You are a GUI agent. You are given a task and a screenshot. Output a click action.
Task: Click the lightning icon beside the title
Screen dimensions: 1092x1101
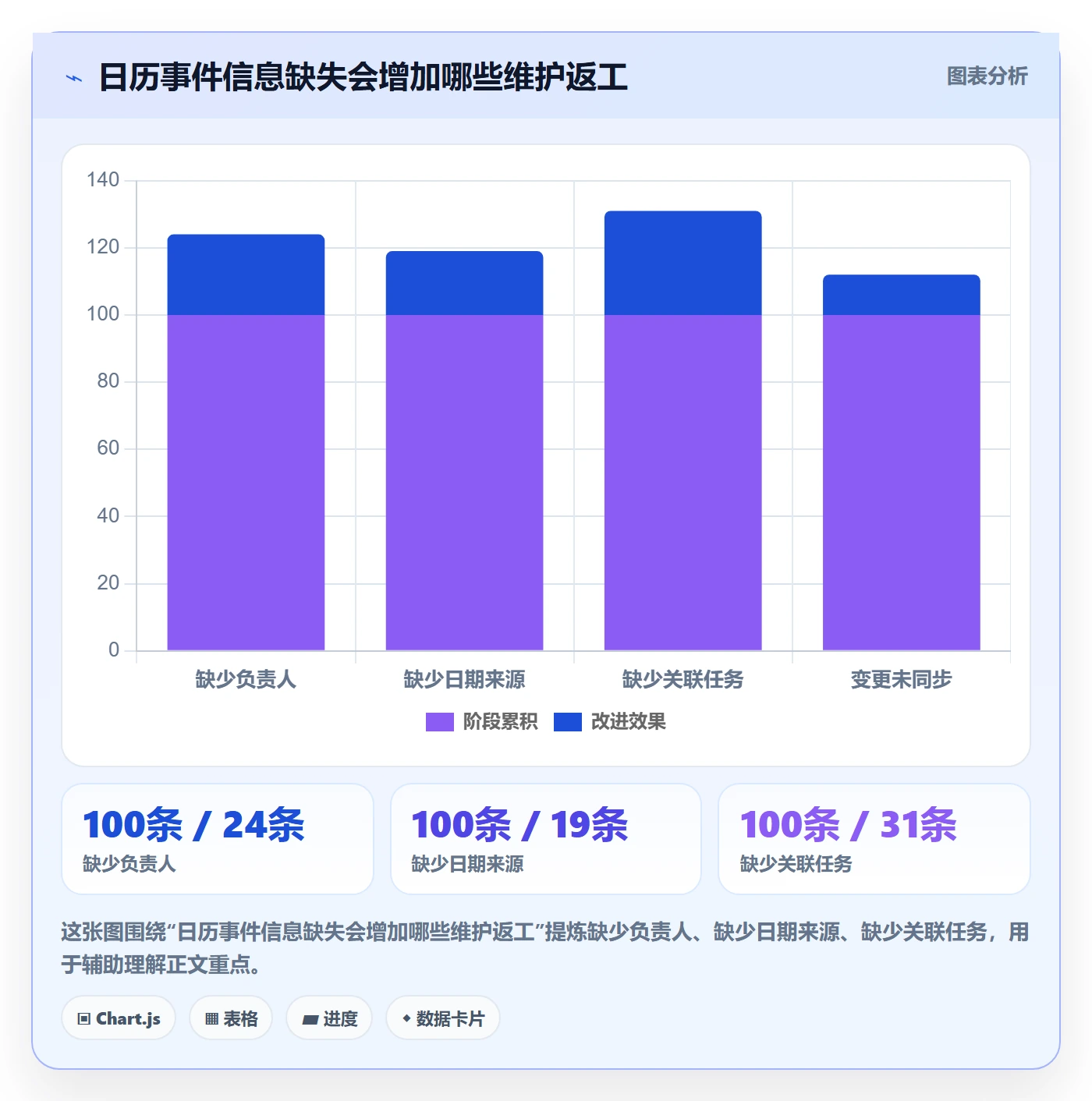point(74,78)
